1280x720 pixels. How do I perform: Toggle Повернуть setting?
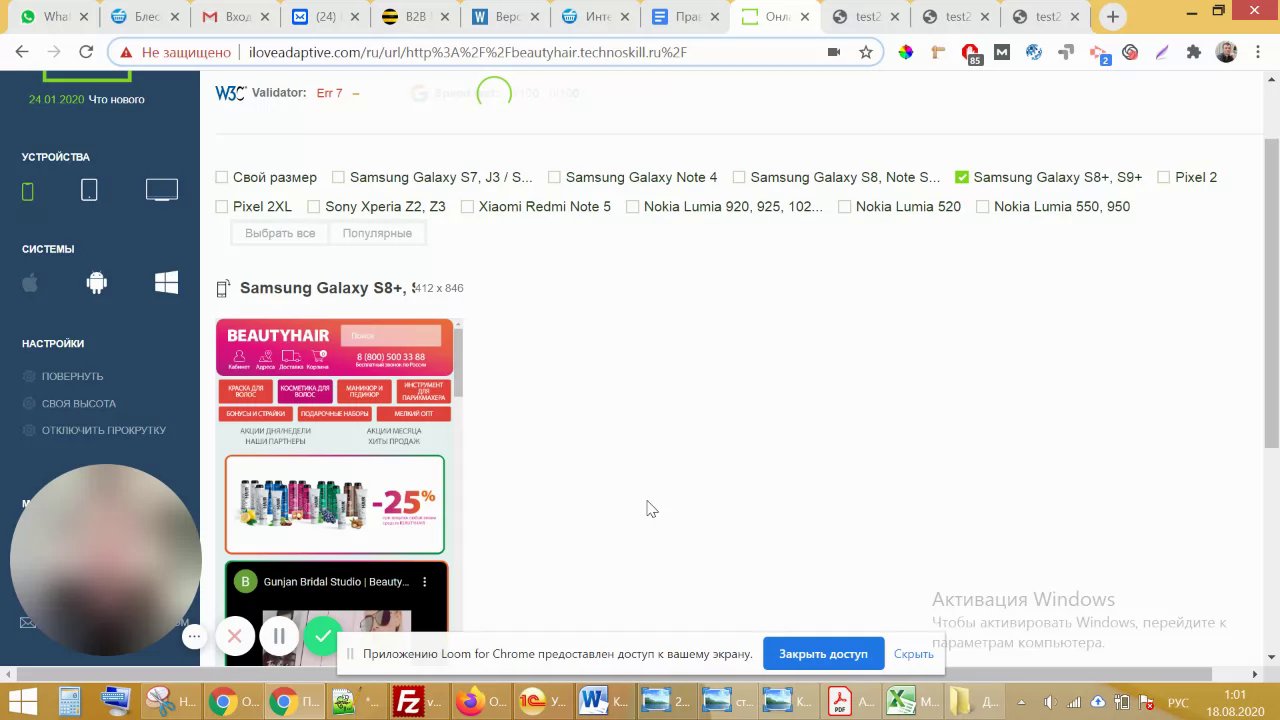point(64,376)
